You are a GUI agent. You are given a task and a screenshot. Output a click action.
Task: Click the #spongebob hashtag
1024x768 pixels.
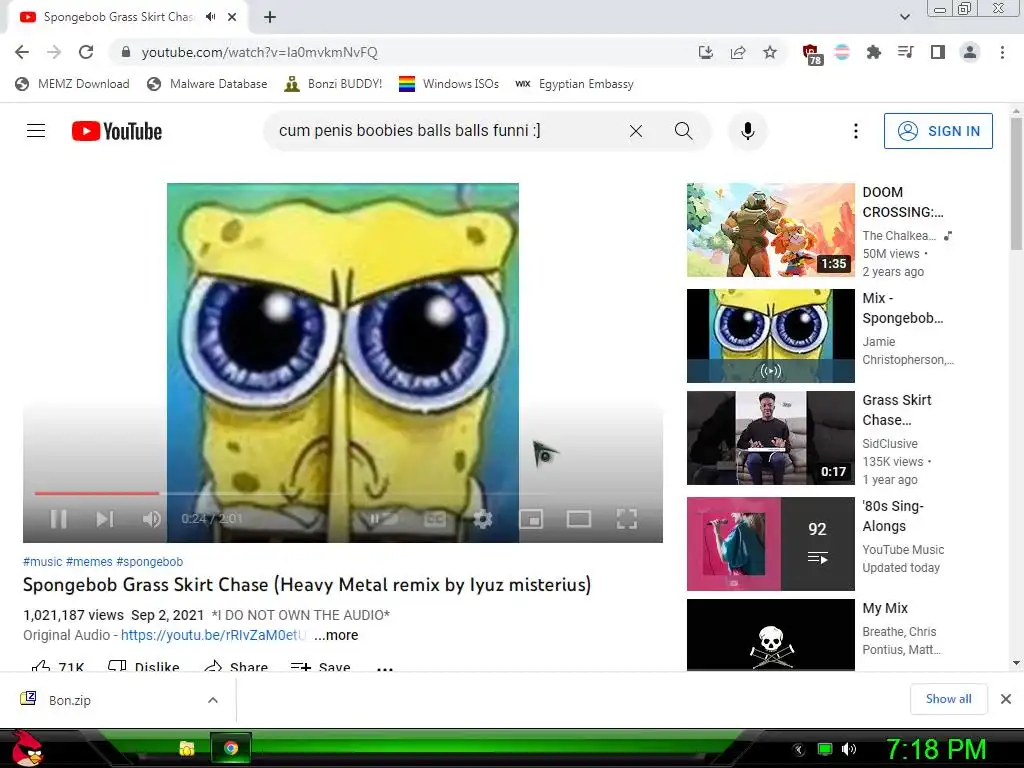pyautogui.click(x=150, y=562)
